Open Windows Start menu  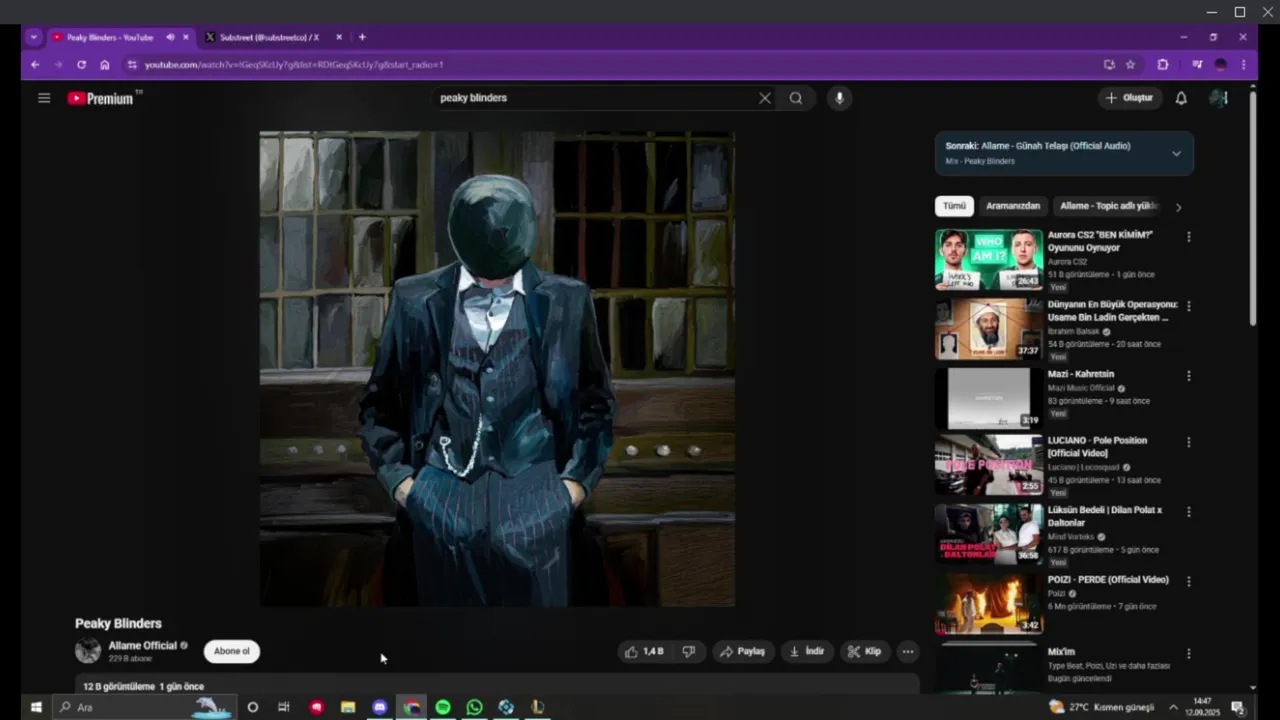click(36, 707)
